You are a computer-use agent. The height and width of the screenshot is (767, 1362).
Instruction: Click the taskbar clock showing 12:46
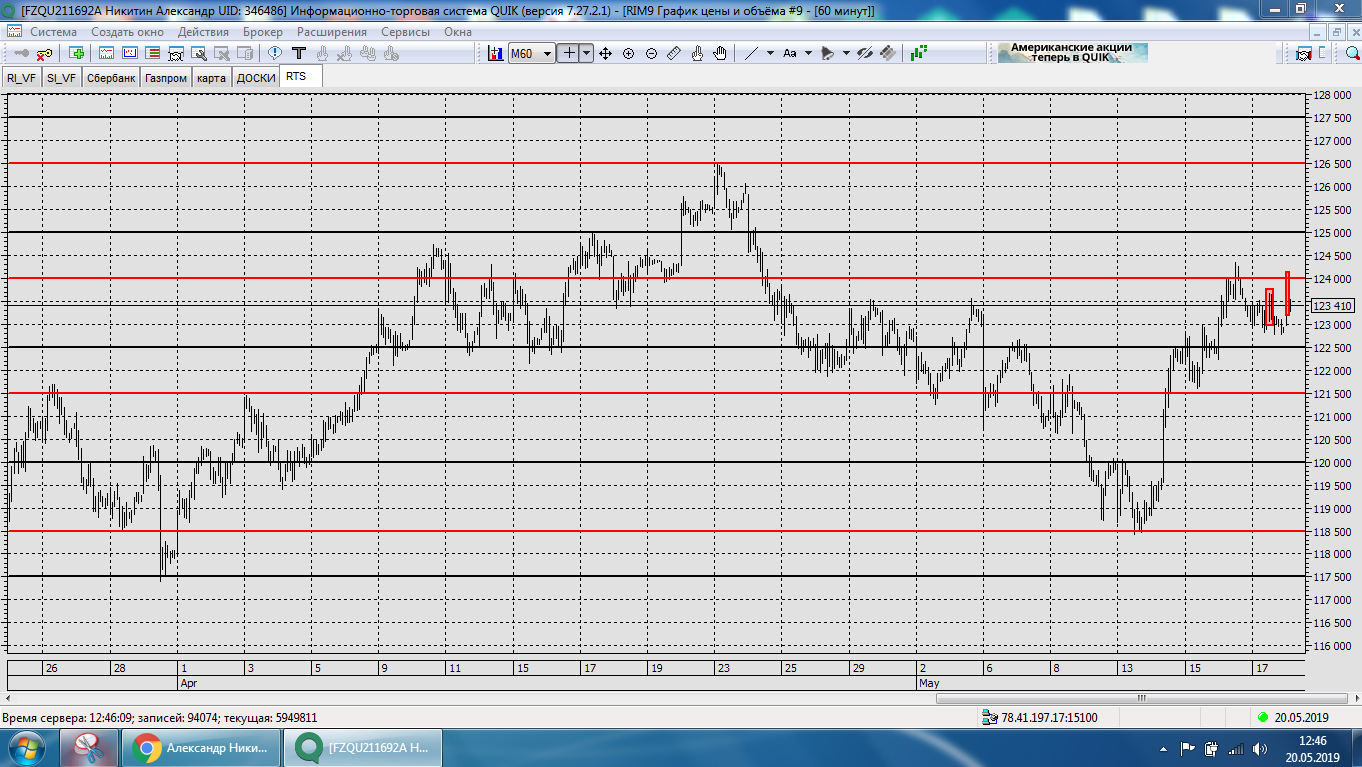[x=1312, y=741]
